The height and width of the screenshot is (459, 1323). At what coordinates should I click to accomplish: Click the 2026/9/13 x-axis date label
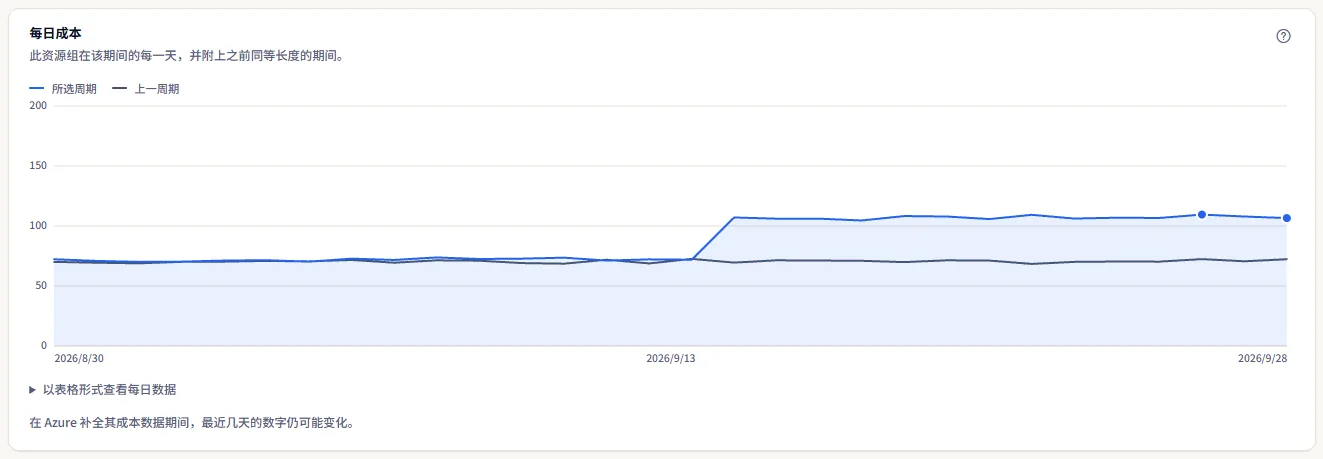(671, 358)
